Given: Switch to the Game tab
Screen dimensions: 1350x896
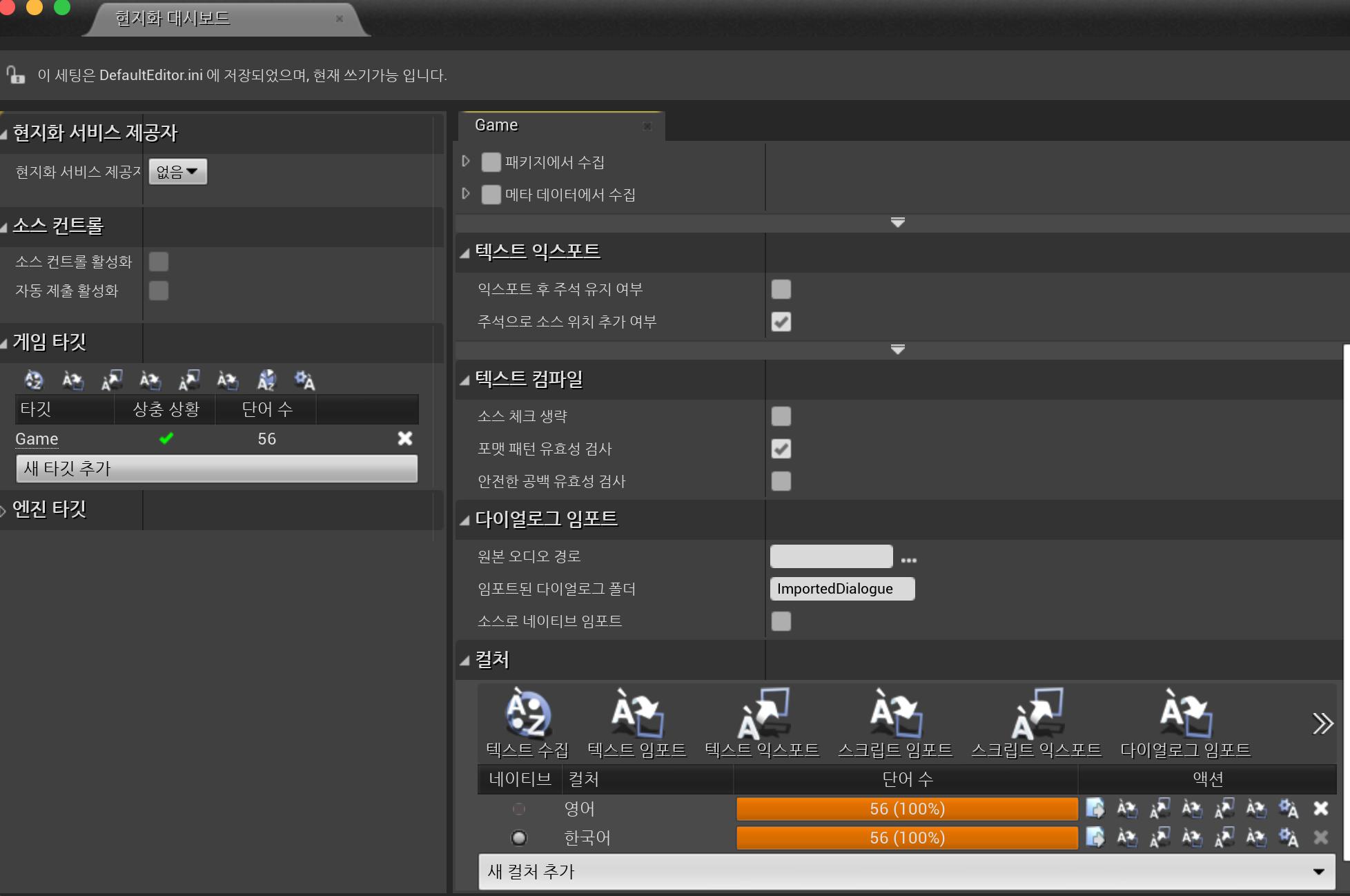Looking at the screenshot, I should (x=497, y=126).
